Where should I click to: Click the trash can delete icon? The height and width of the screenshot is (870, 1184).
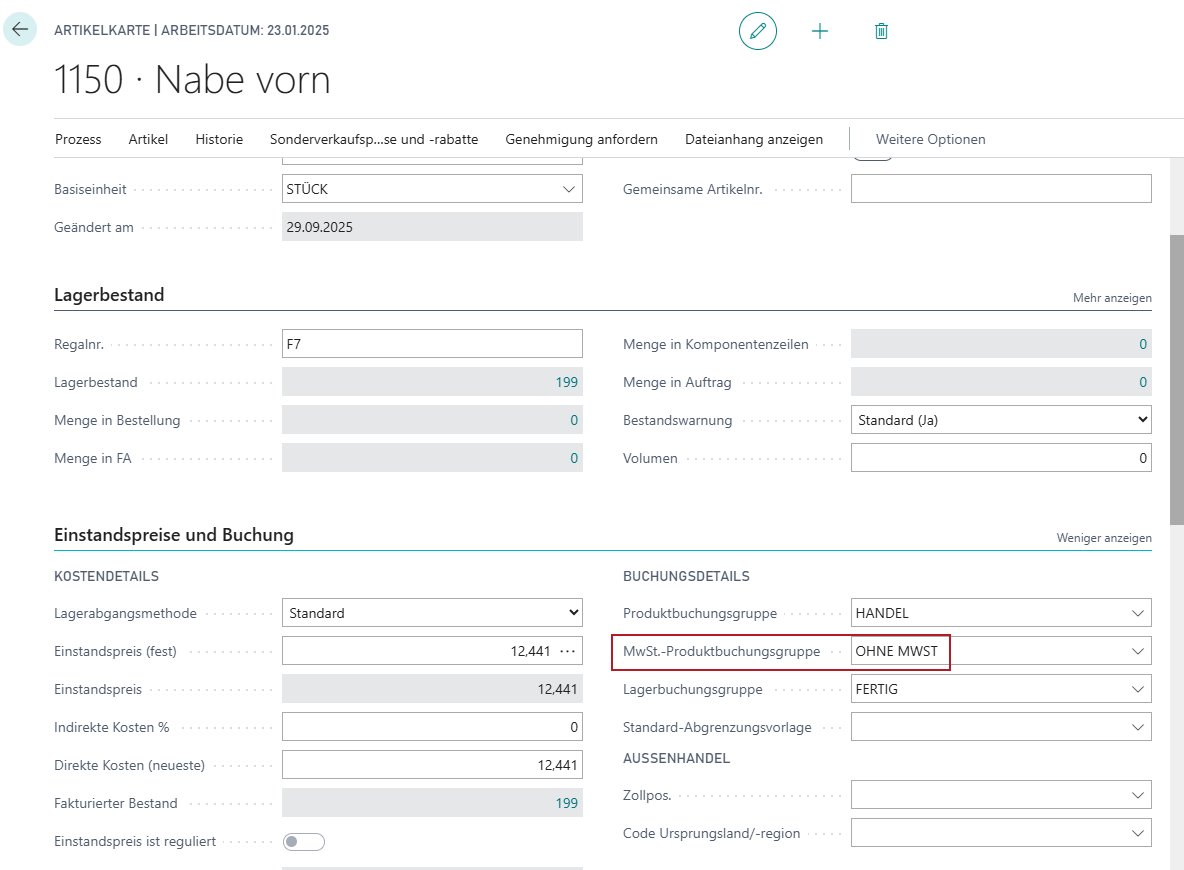[881, 31]
